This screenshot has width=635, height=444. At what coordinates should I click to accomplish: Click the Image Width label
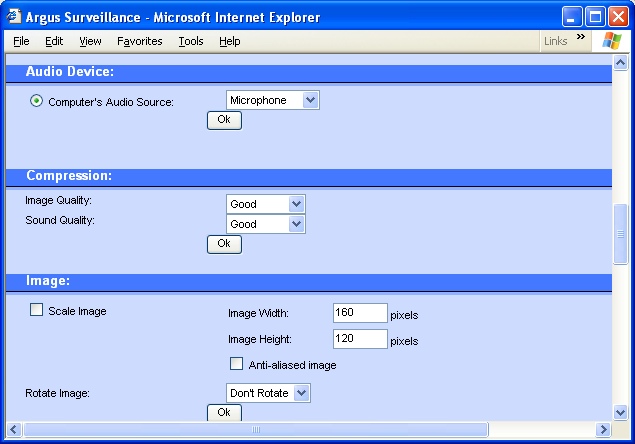coord(258,314)
